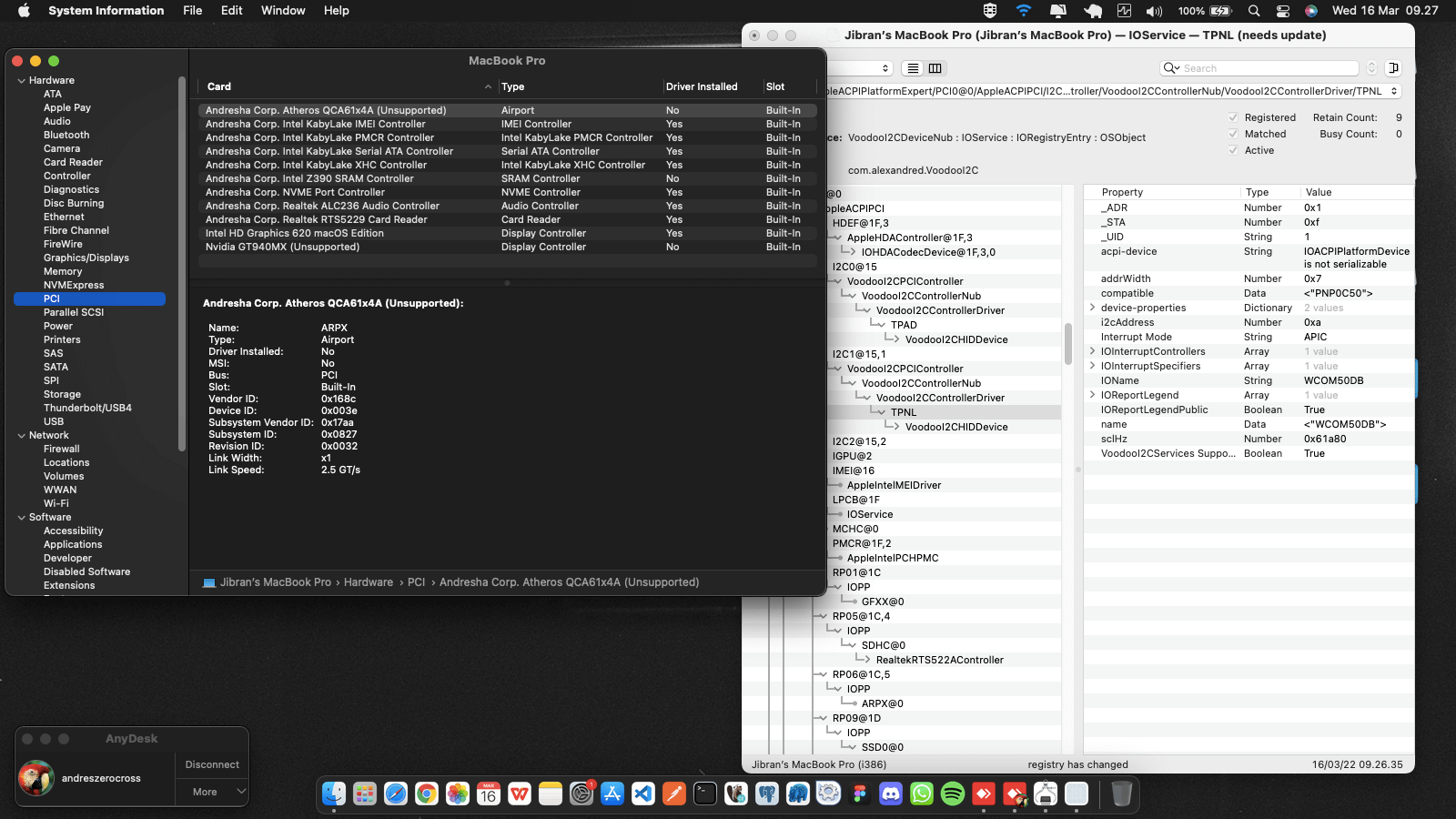Click in the IORegistryExplorer Search field
The width and height of the screenshot is (1456, 819).
click(x=1267, y=68)
